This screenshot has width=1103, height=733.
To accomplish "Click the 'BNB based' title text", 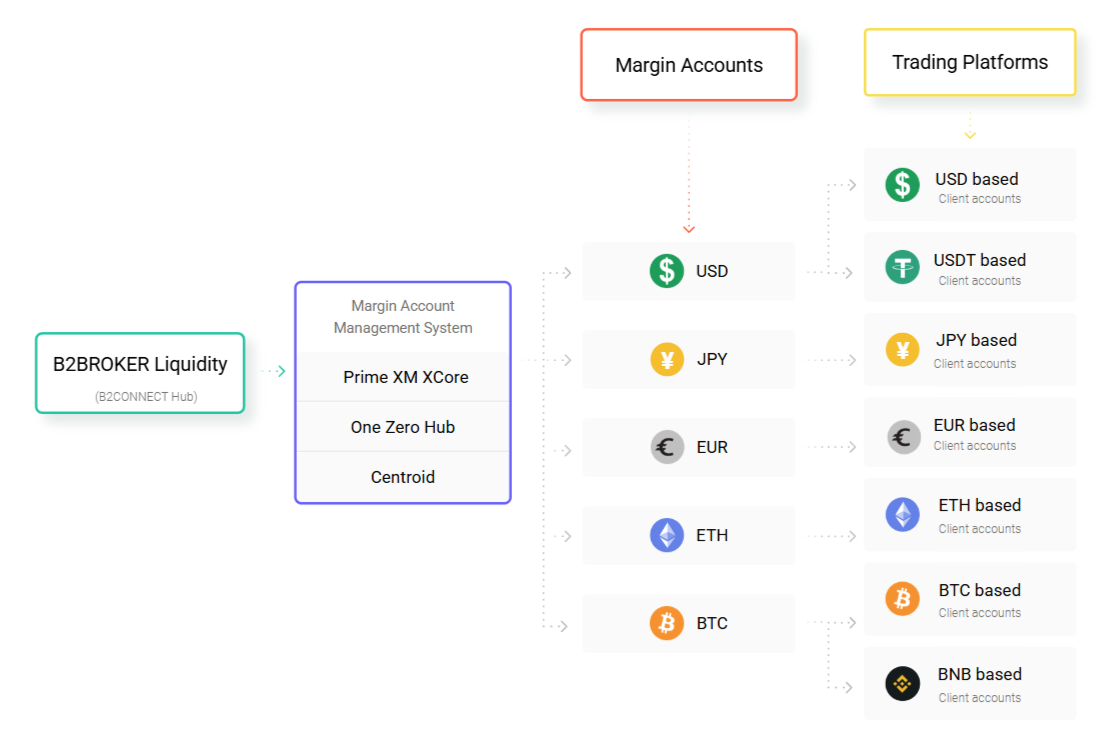I will coord(980,675).
